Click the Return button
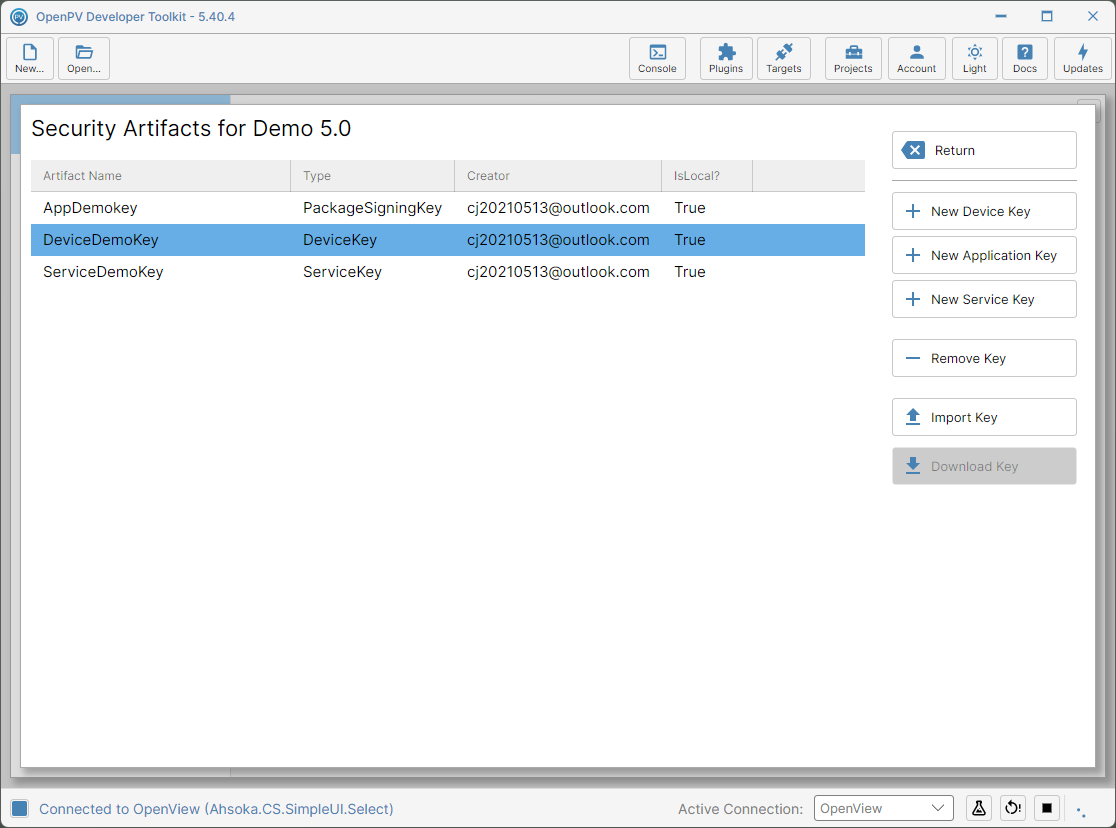1116x828 pixels. point(984,150)
